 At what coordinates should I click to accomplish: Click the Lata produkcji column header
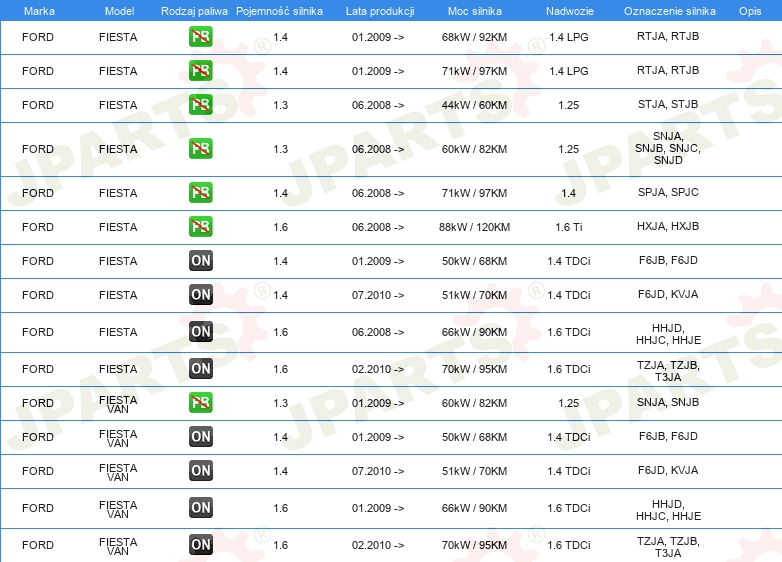[x=380, y=11]
